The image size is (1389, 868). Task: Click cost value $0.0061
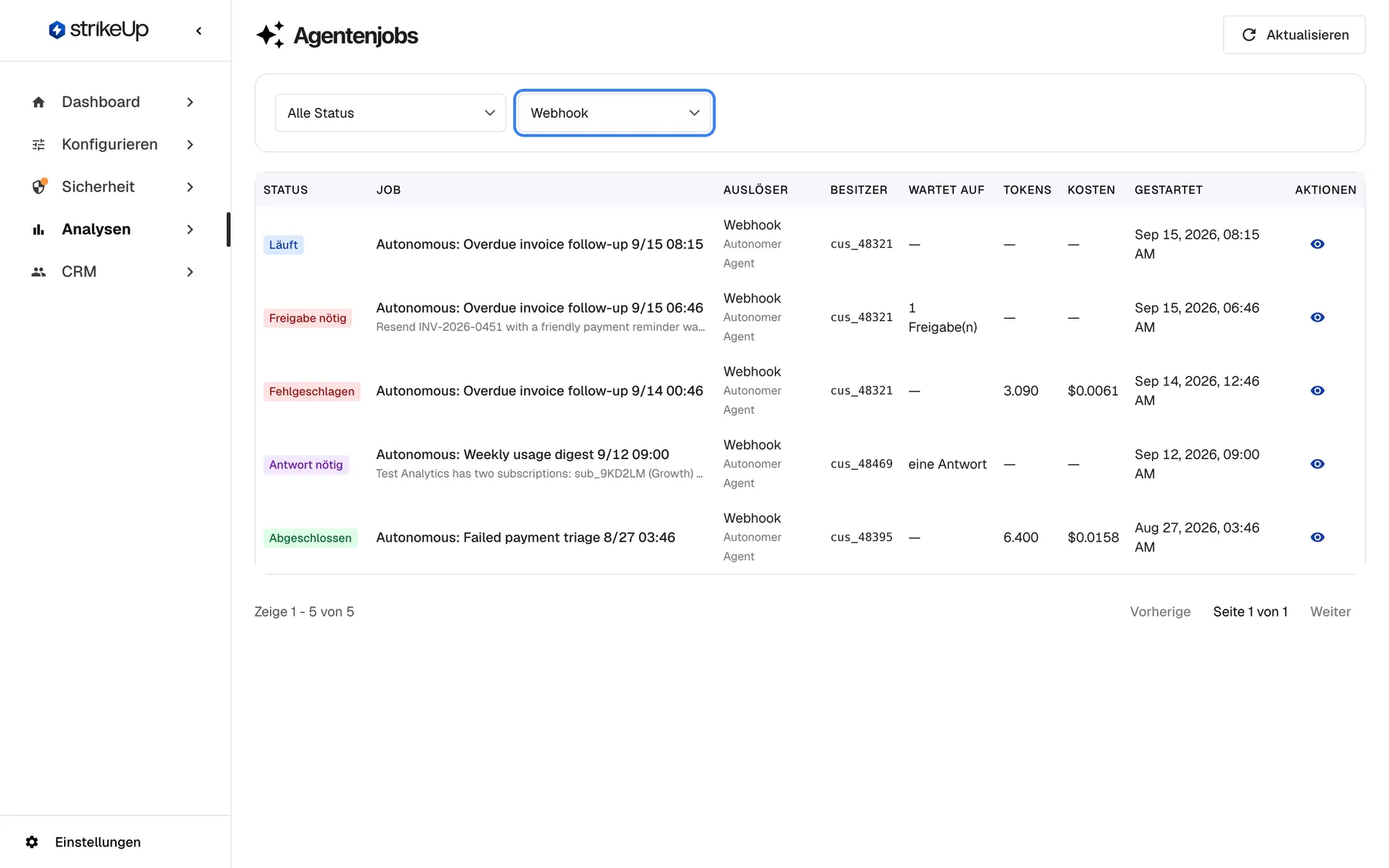click(x=1093, y=390)
